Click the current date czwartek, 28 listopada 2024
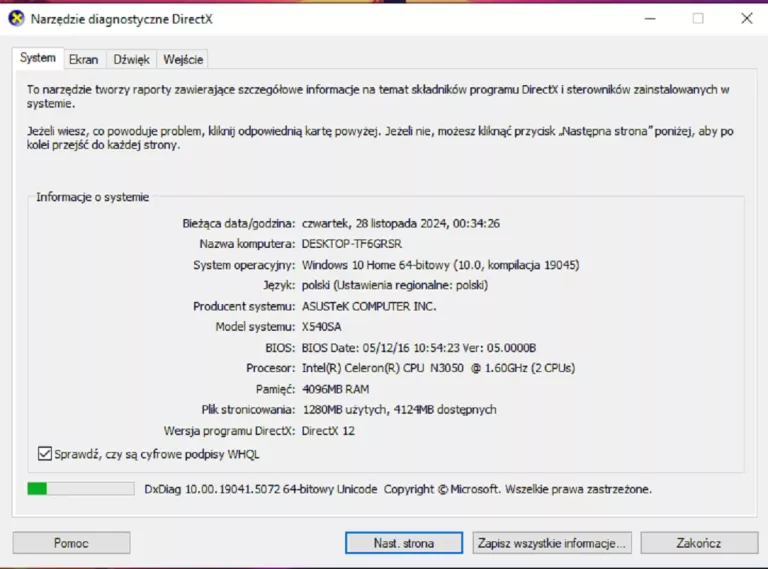 tap(401, 223)
